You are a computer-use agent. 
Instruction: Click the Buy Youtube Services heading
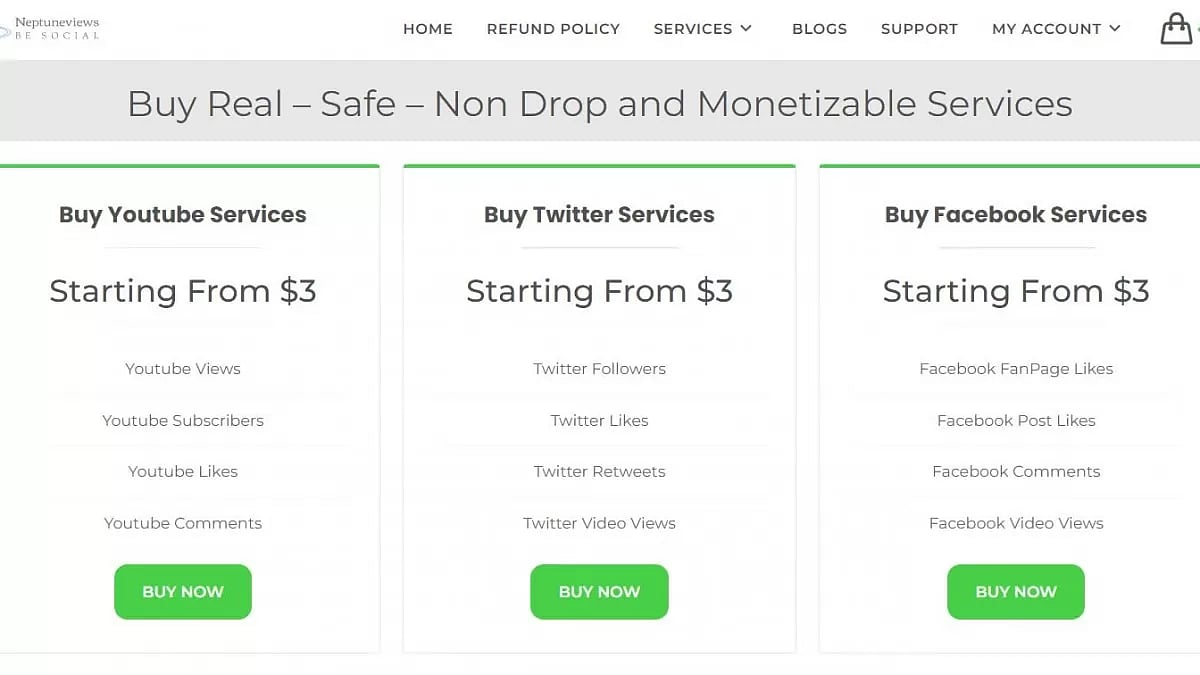point(183,215)
